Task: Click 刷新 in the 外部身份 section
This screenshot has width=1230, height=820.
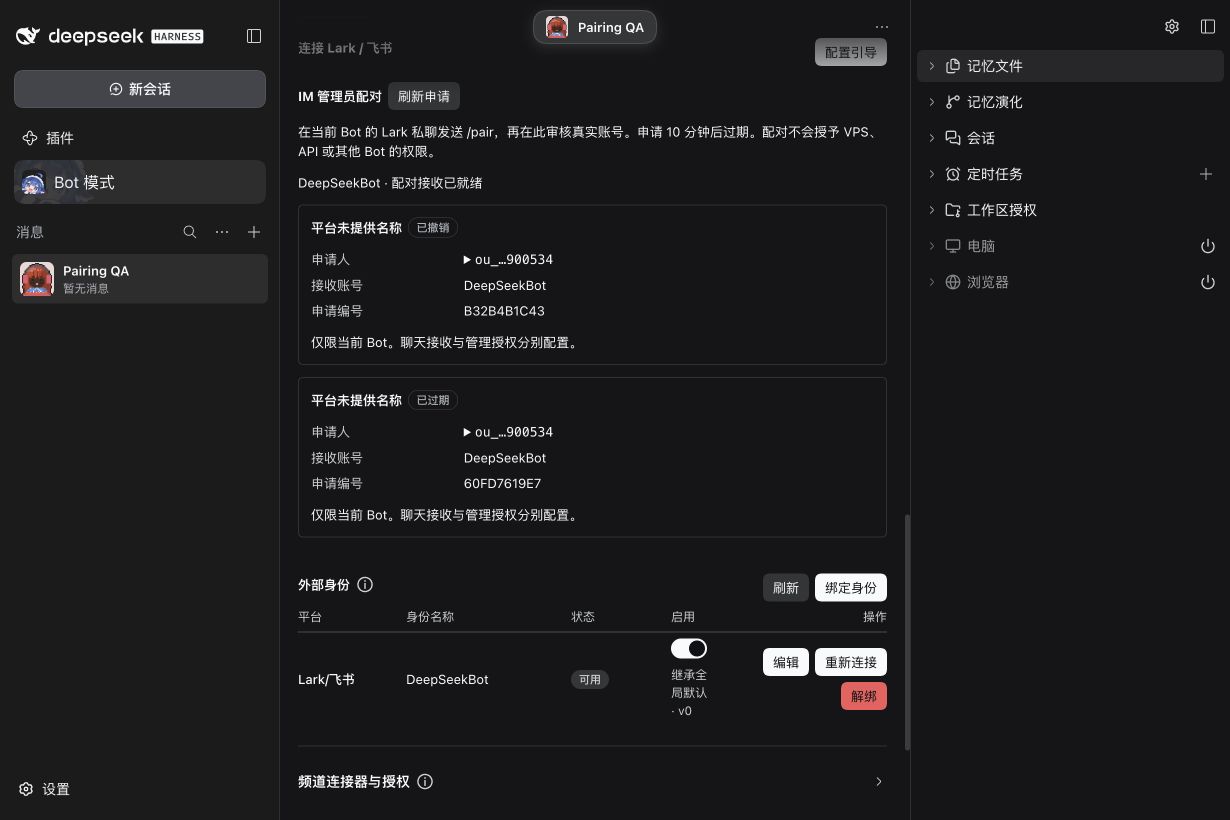Action: (x=786, y=588)
